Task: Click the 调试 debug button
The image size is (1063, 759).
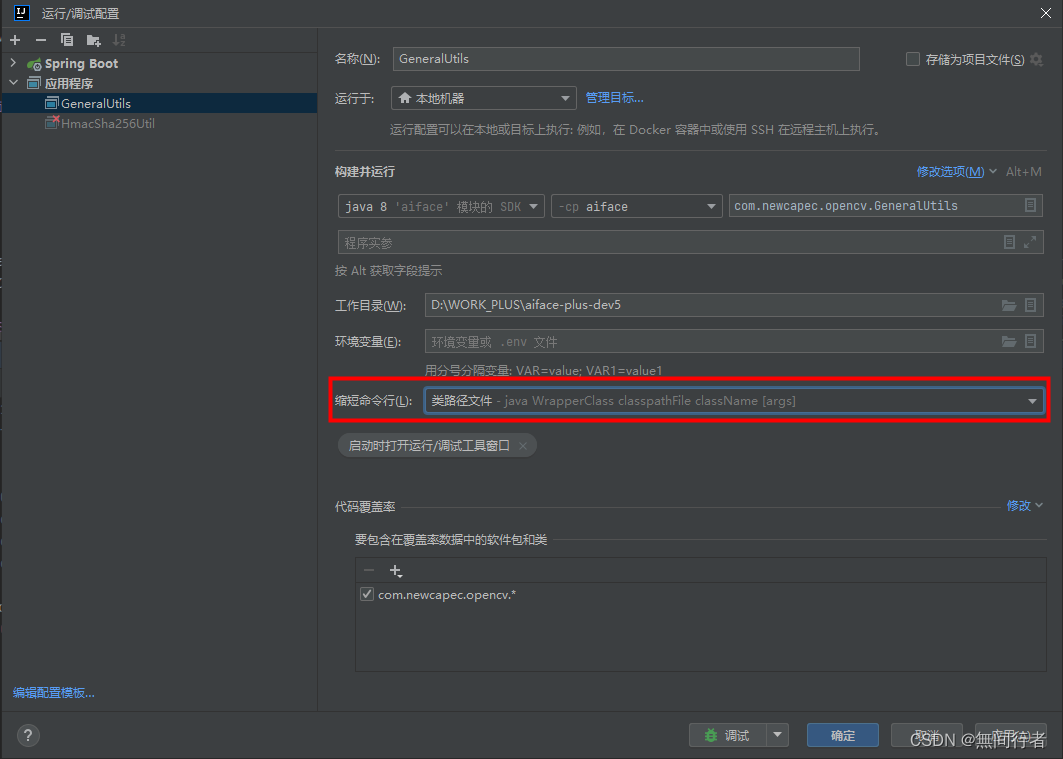Action: (727, 735)
